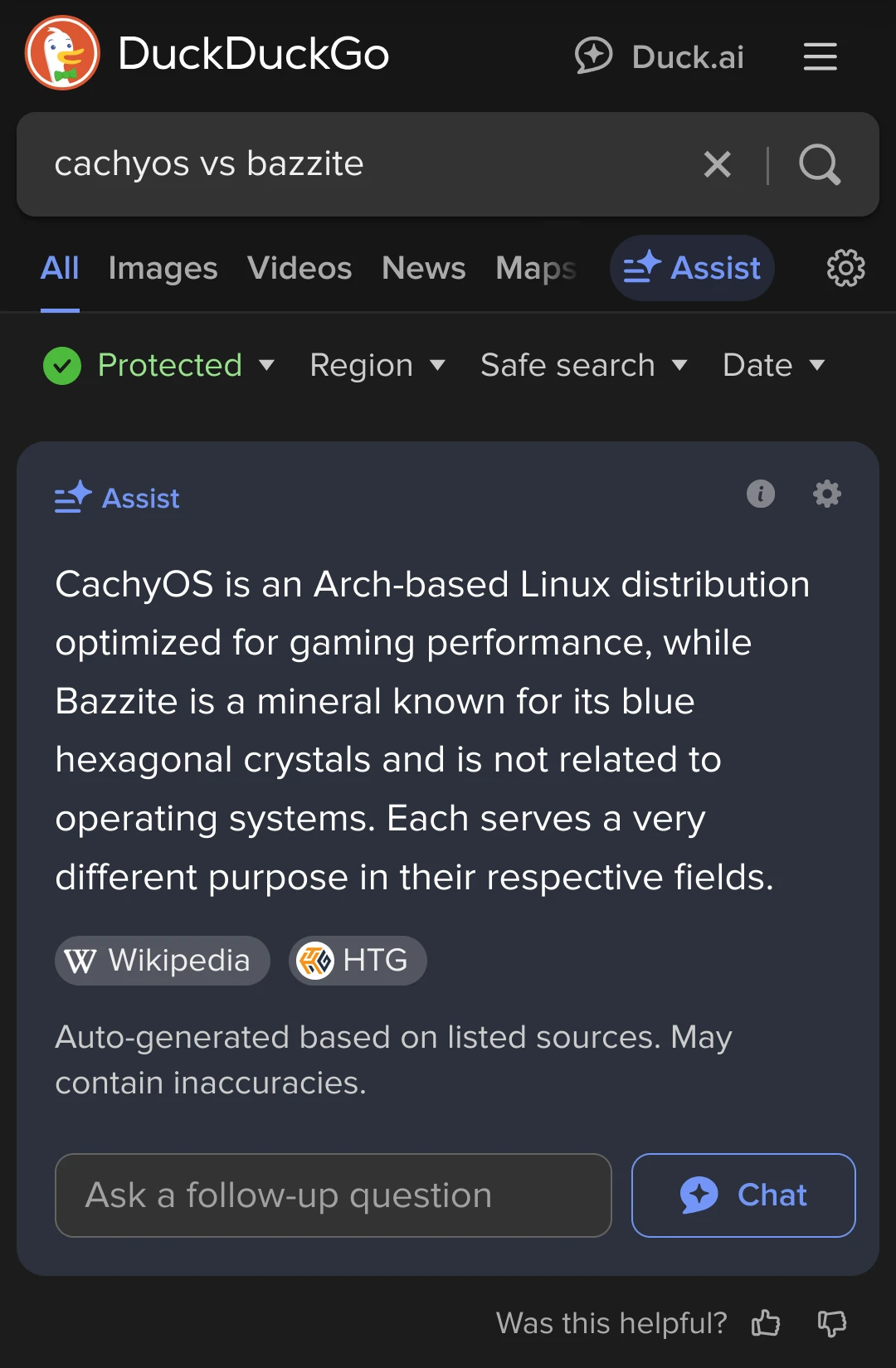Click the thumbs down icon
The width and height of the screenshot is (896, 1368).
coord(831,1323)
